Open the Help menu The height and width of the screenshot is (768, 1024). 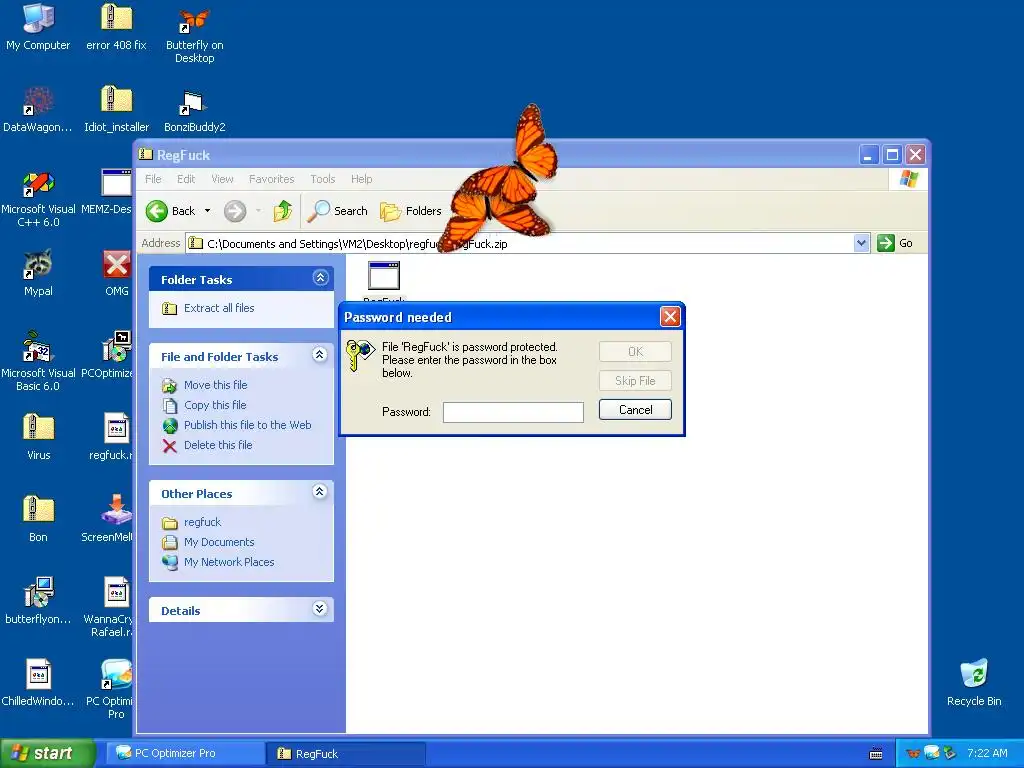pyautogui.click(x=361, y=179)
